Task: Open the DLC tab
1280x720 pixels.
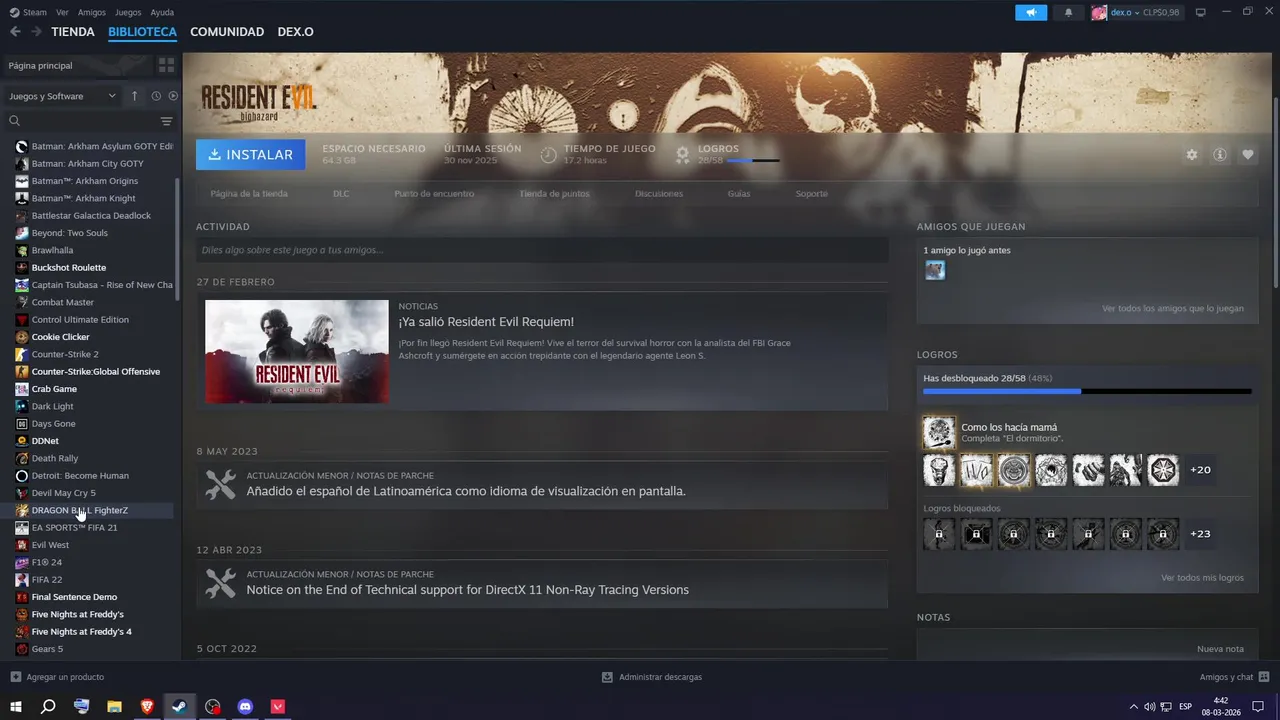Action: [341, 194]
